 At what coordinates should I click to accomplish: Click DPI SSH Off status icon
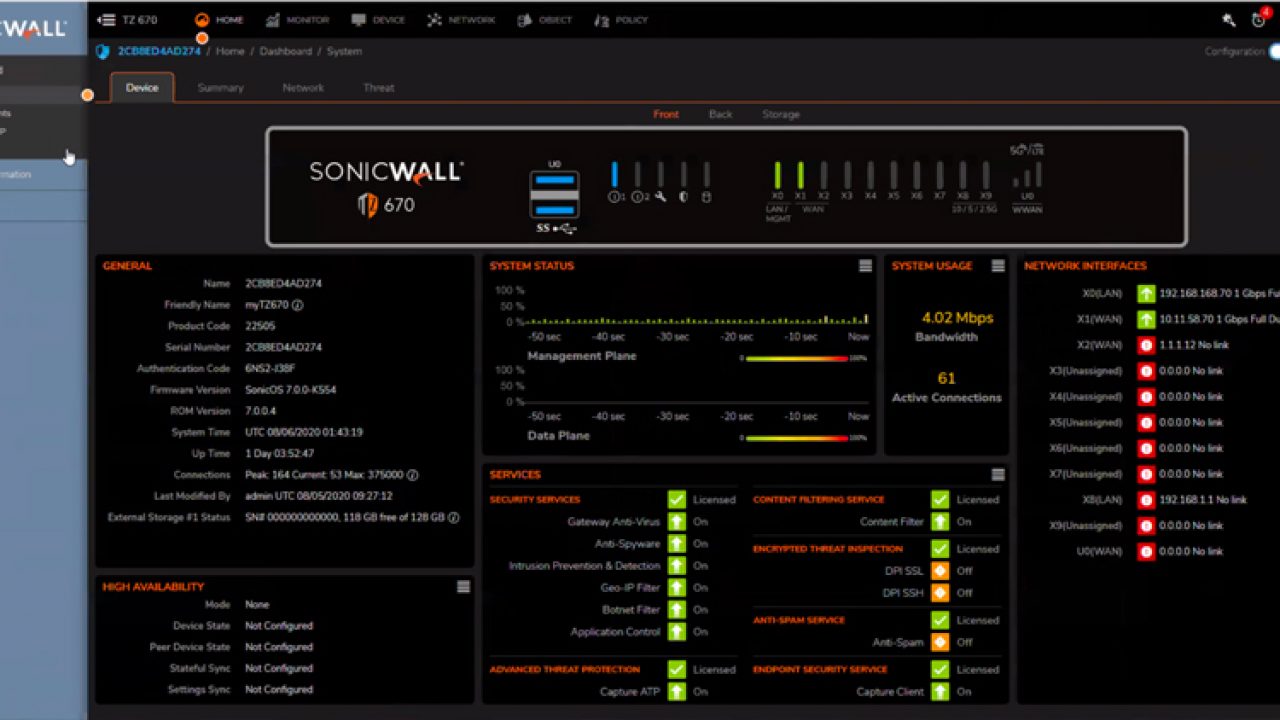click(940, 593)
